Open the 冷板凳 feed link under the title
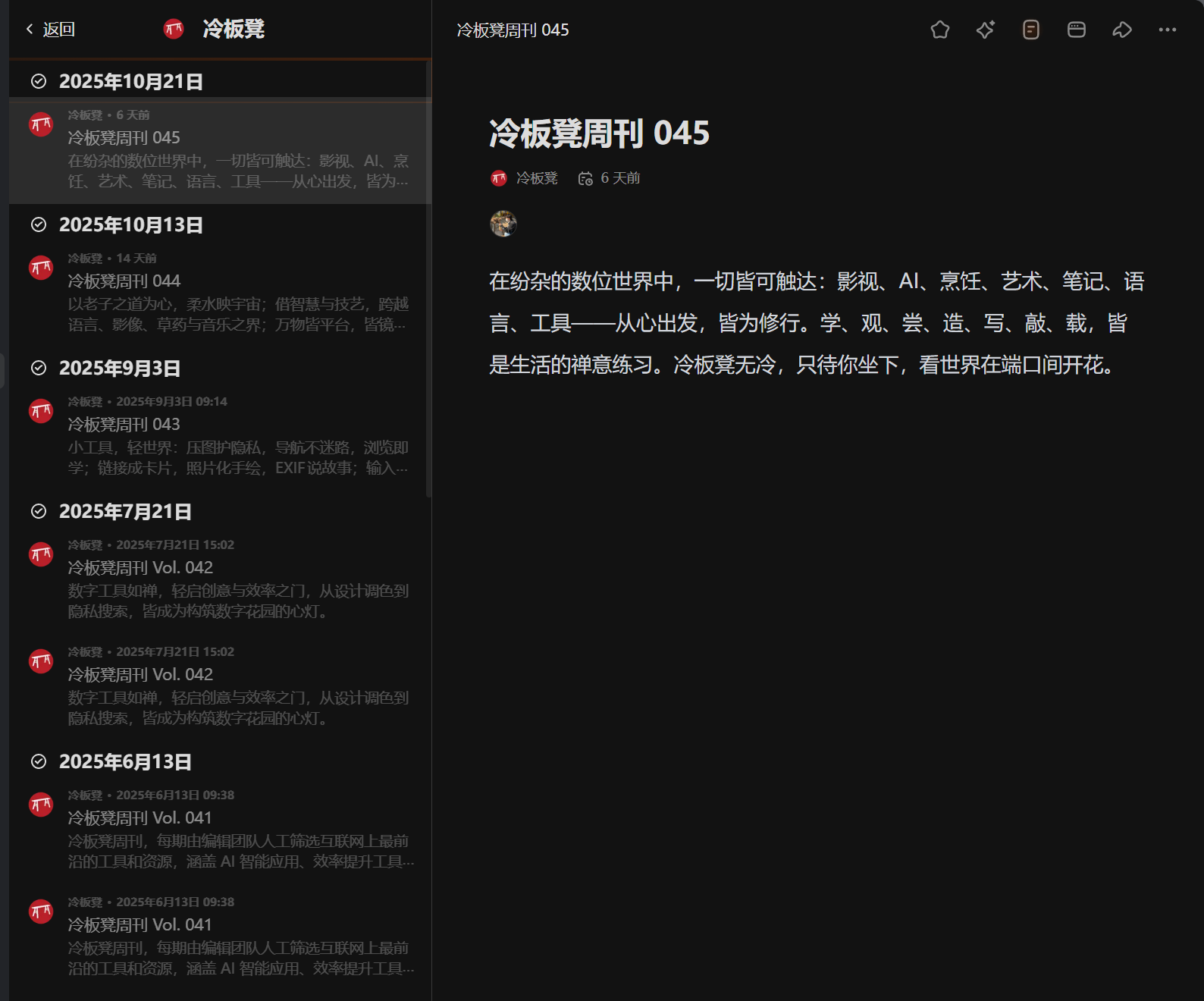This screenshot has width=1204, height=1001. pos(536,178)
